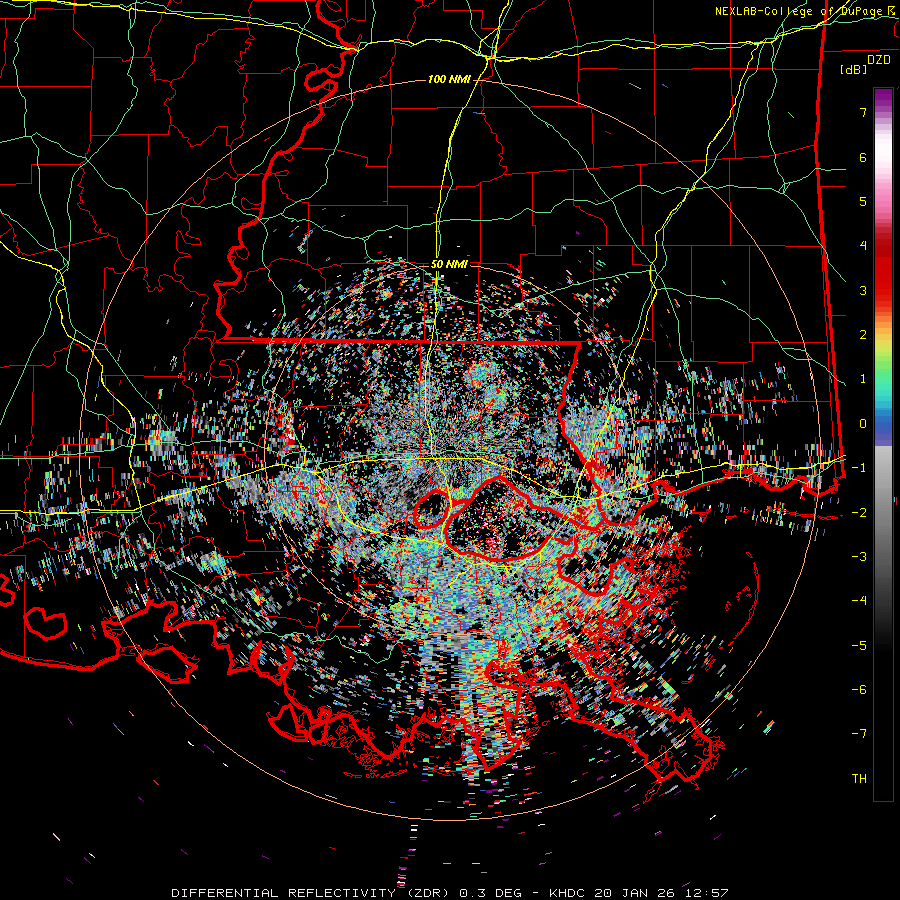Click the 6 value on the scale
Image resolution: width=900 pixels, height=900 pixels.
863,157
